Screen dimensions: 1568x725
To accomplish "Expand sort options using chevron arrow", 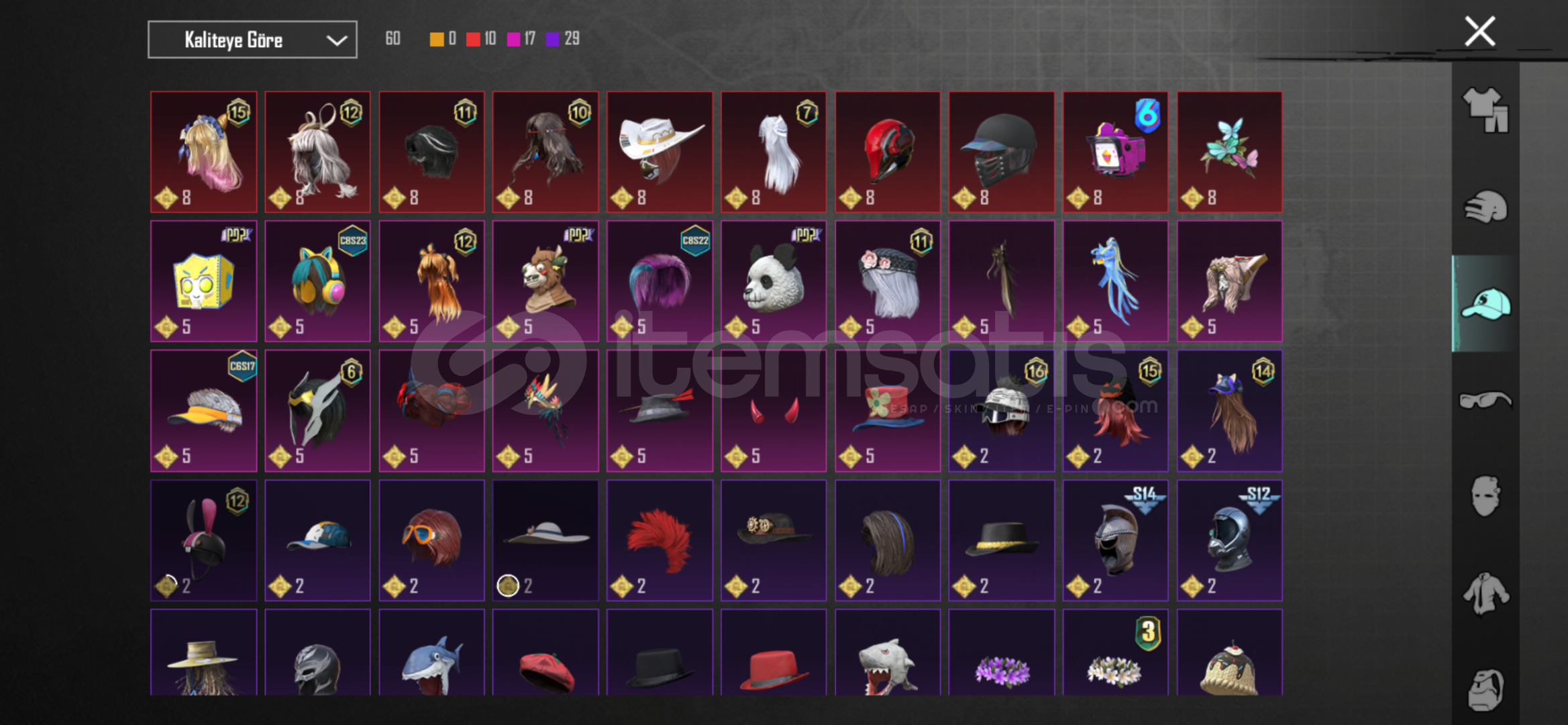I will pyautogui.click(x=336, y=40).
